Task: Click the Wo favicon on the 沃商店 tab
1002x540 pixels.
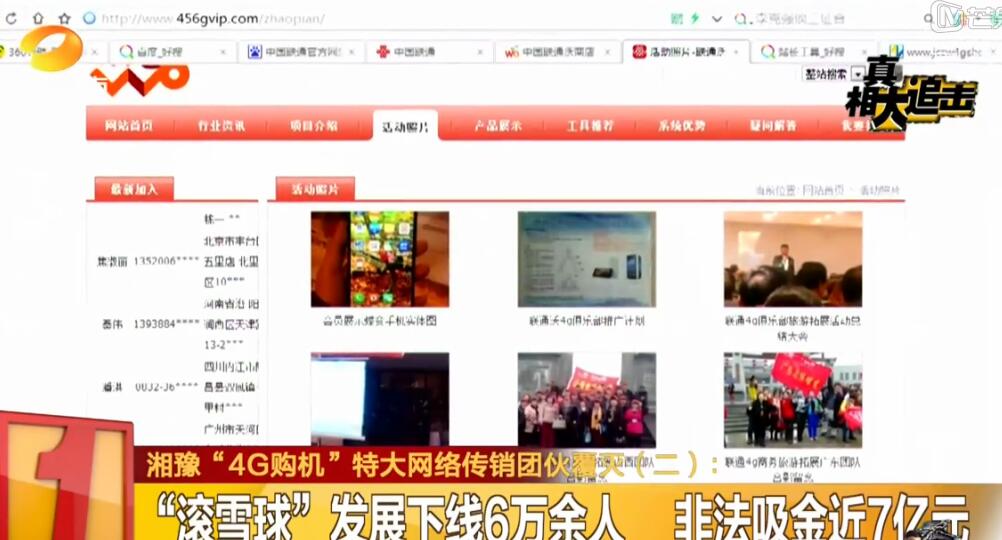Action: click(x=512, y=52)
